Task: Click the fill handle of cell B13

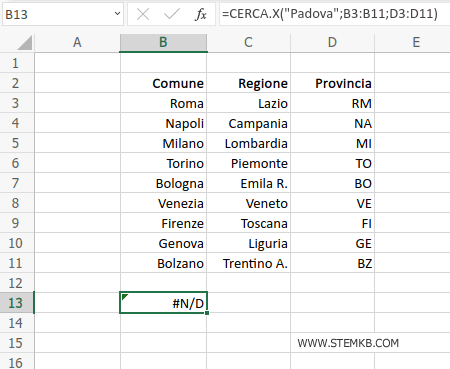Action: (207, 313)
